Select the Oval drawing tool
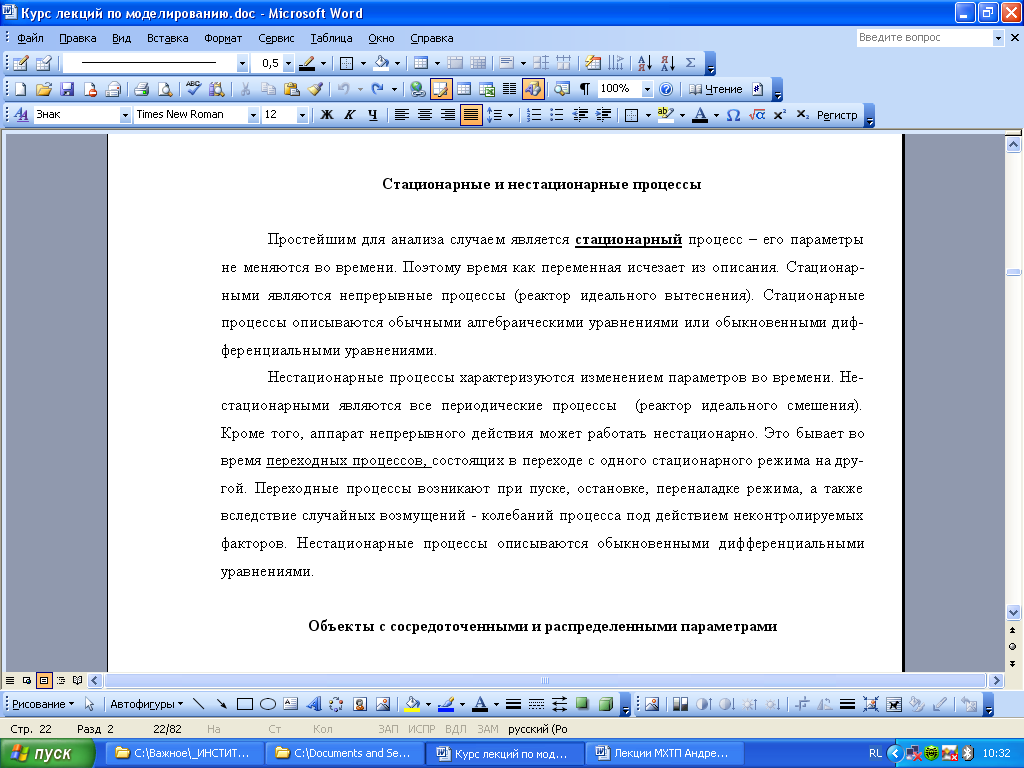Image resolution: width=1024 pixels, height=768 pixels. click(x=268, y=704)
